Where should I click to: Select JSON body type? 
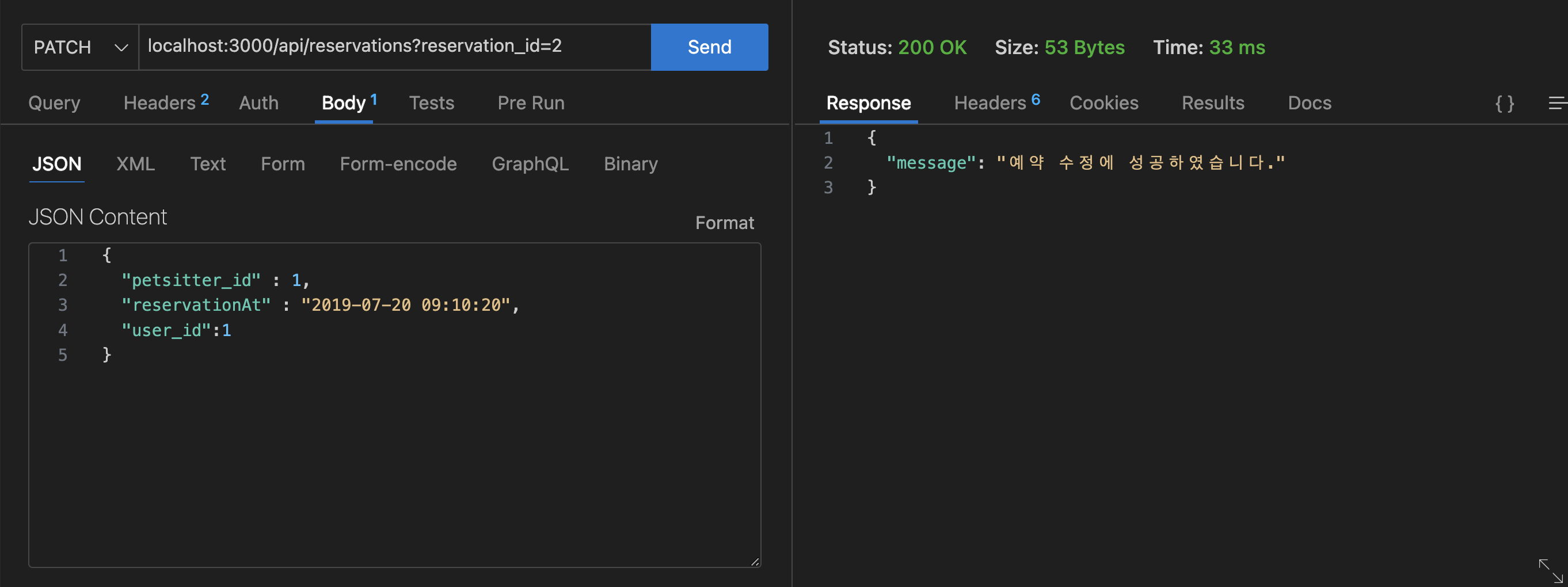pyautogui.click(x=56, y=163)
